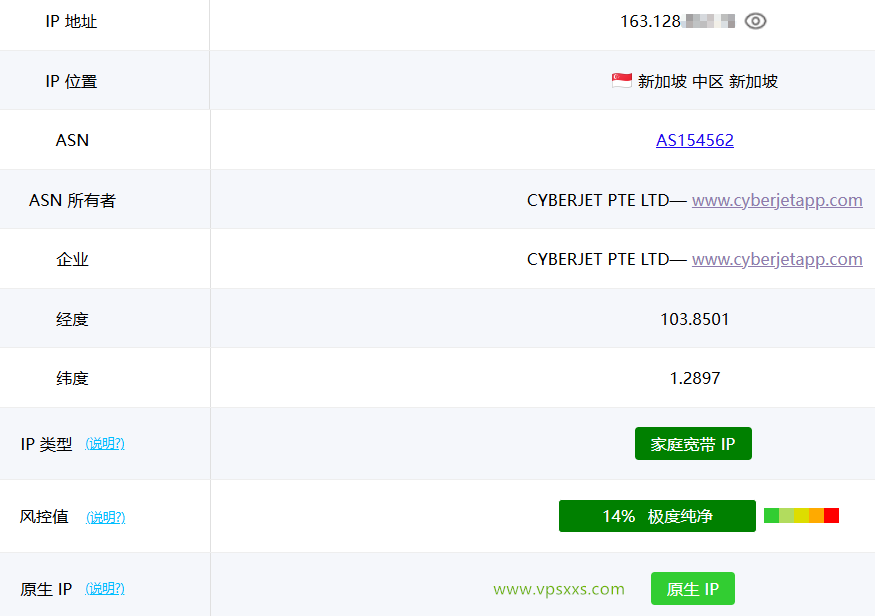Image resolution: width=875 pixels, height=616 pixels.
Task: Click the eye icon to reveal full IP address
Action: (x=755, y=20)
